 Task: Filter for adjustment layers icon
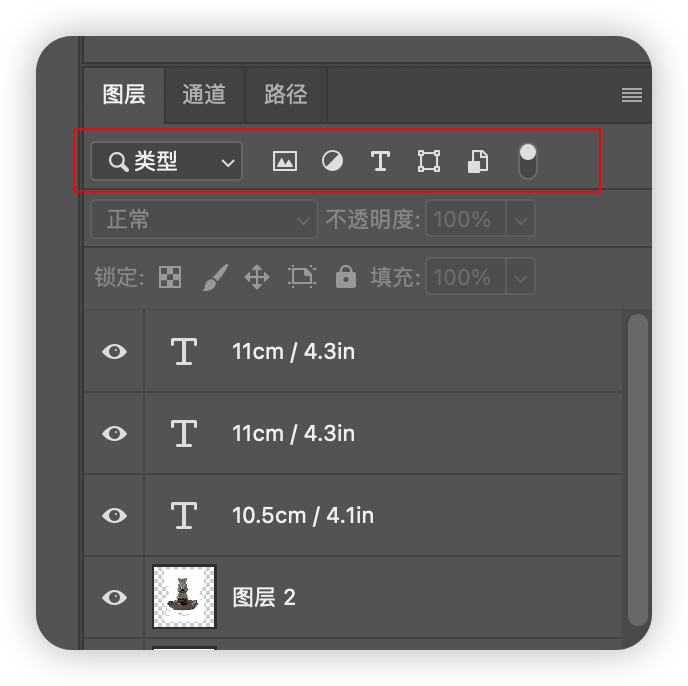click(333, 161)
